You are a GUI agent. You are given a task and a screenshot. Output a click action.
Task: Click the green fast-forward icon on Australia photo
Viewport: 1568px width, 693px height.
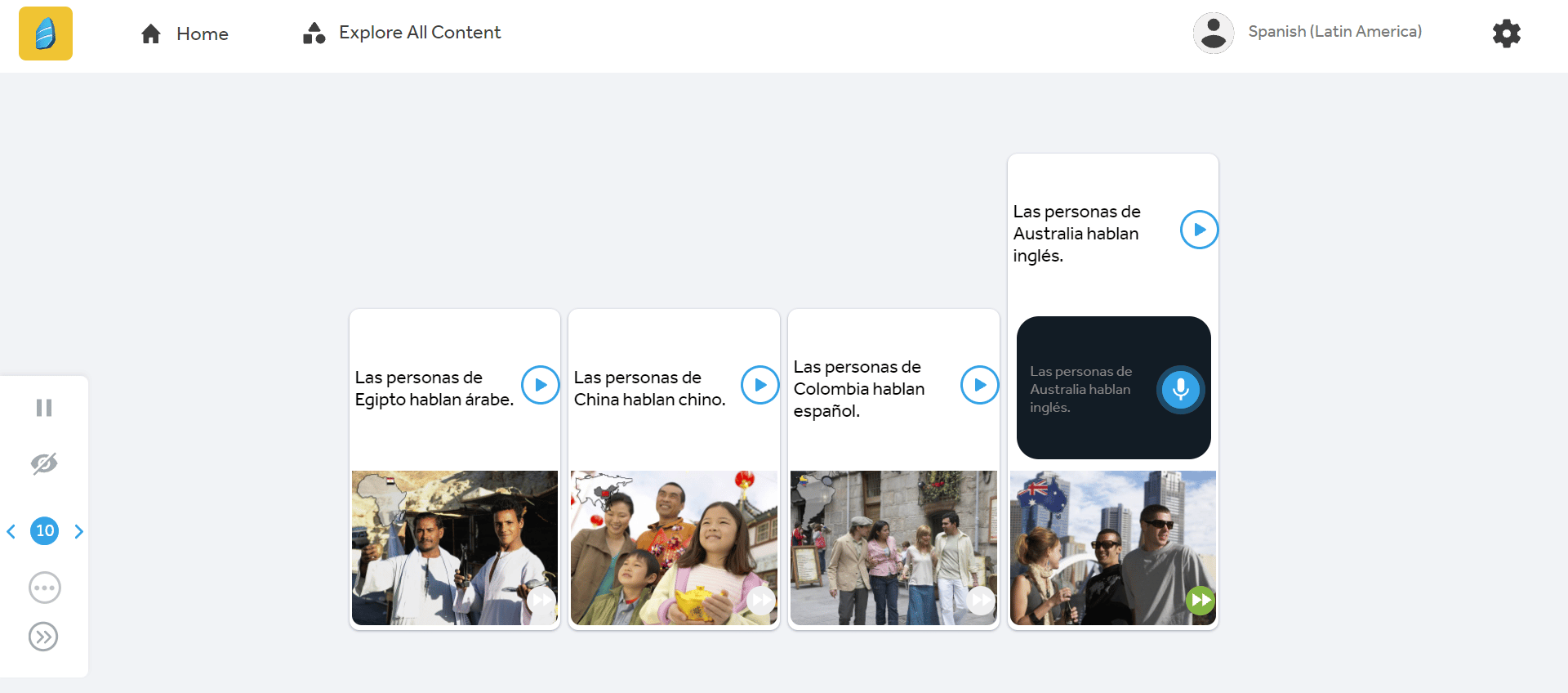click(1200, 601)
